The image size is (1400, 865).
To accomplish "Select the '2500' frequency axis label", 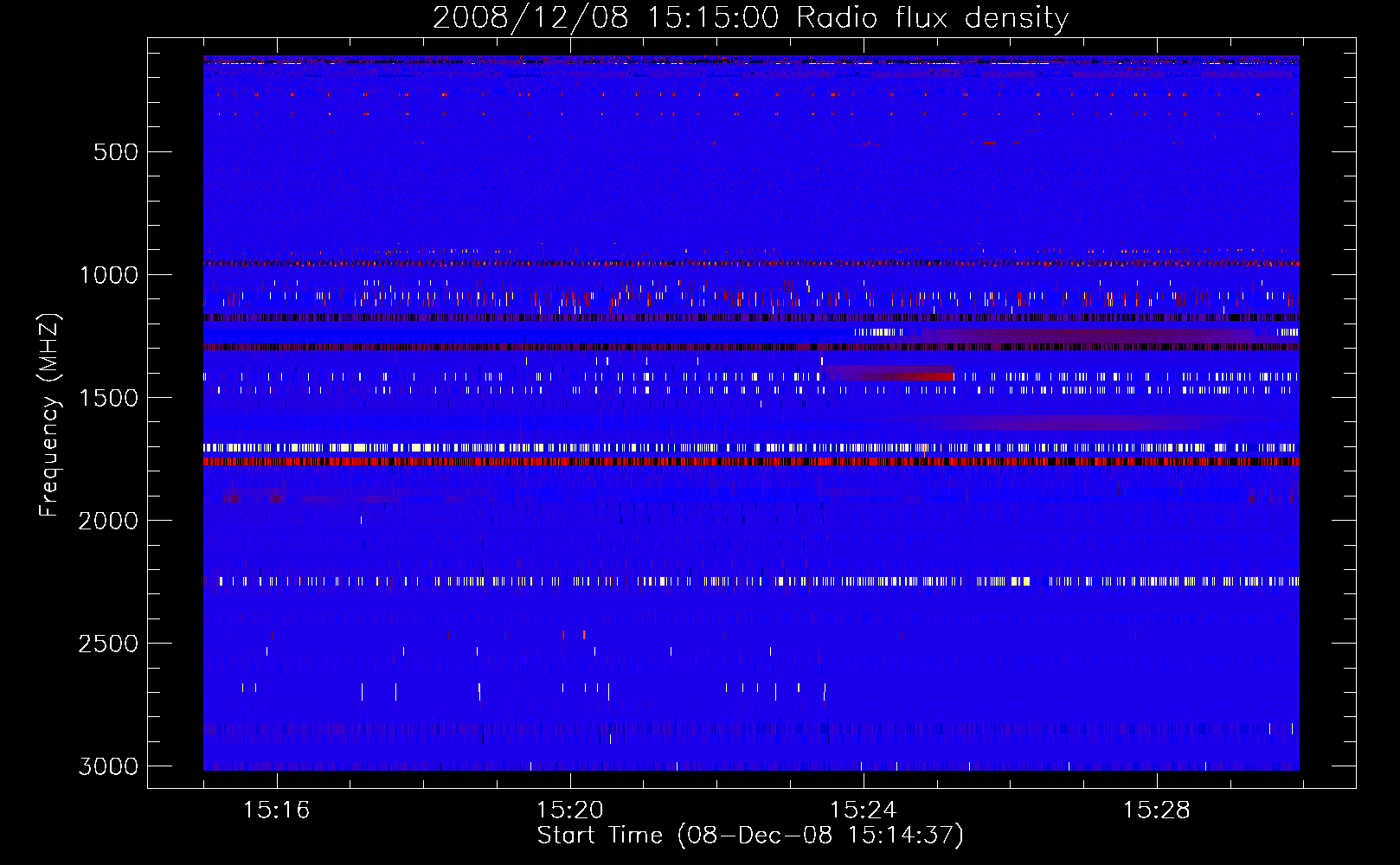I will pos(108,644).
